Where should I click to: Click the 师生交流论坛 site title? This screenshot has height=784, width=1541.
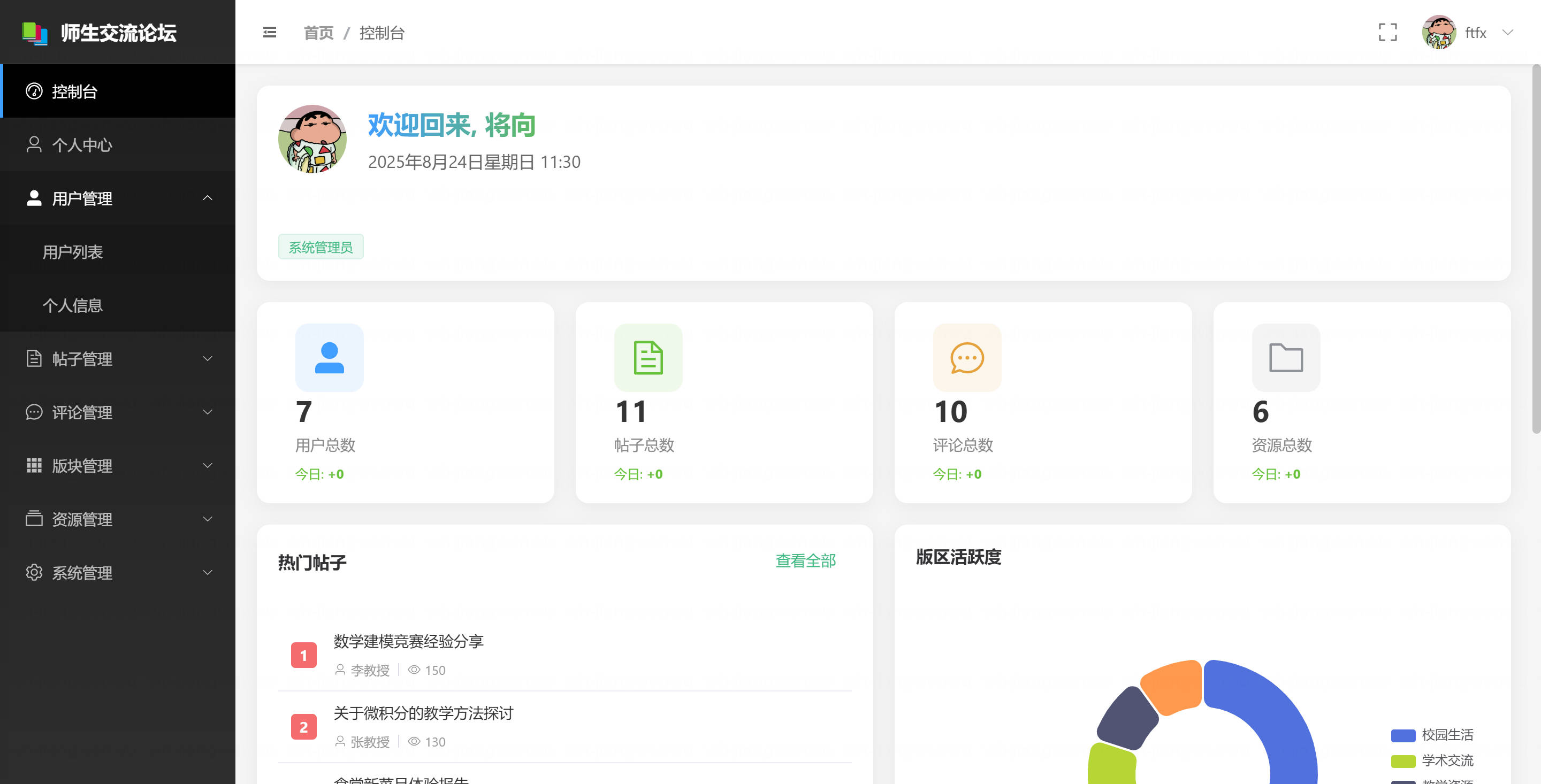pos(118,33)
